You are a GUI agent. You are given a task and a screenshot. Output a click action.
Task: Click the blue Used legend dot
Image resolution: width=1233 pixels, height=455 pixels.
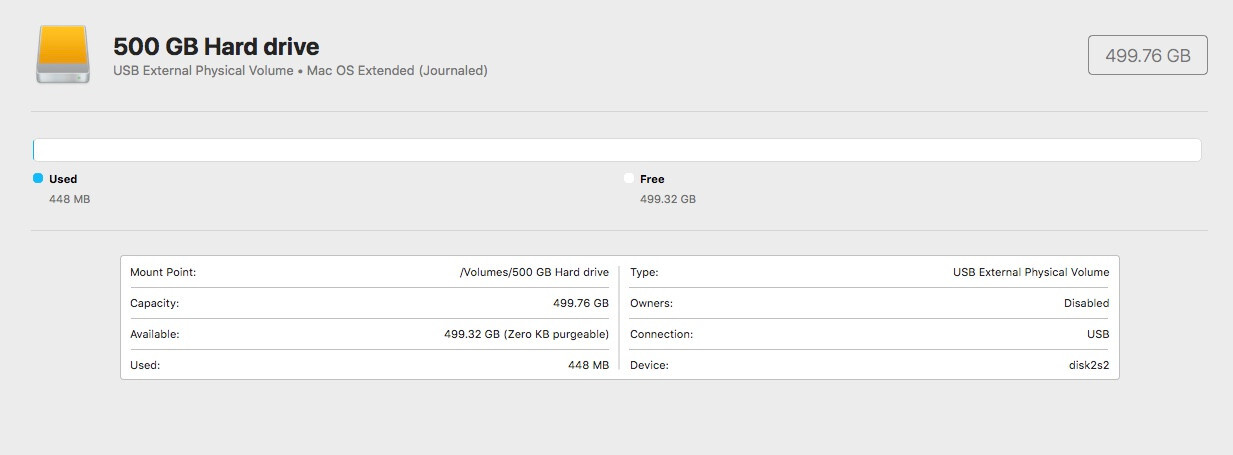(x=38, y=178)
